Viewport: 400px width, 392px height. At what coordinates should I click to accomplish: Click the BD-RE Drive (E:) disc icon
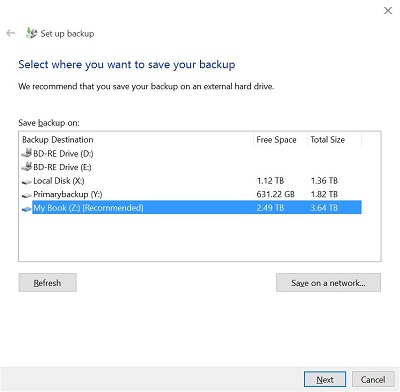point(27,167)
